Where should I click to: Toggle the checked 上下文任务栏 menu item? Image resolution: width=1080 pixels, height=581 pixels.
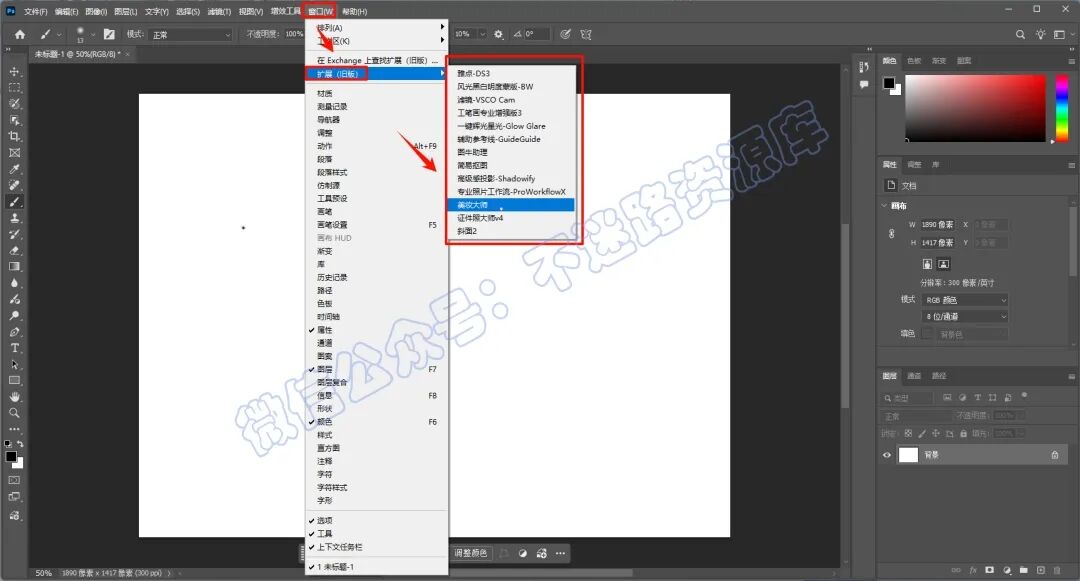click(x=377, y=547)
